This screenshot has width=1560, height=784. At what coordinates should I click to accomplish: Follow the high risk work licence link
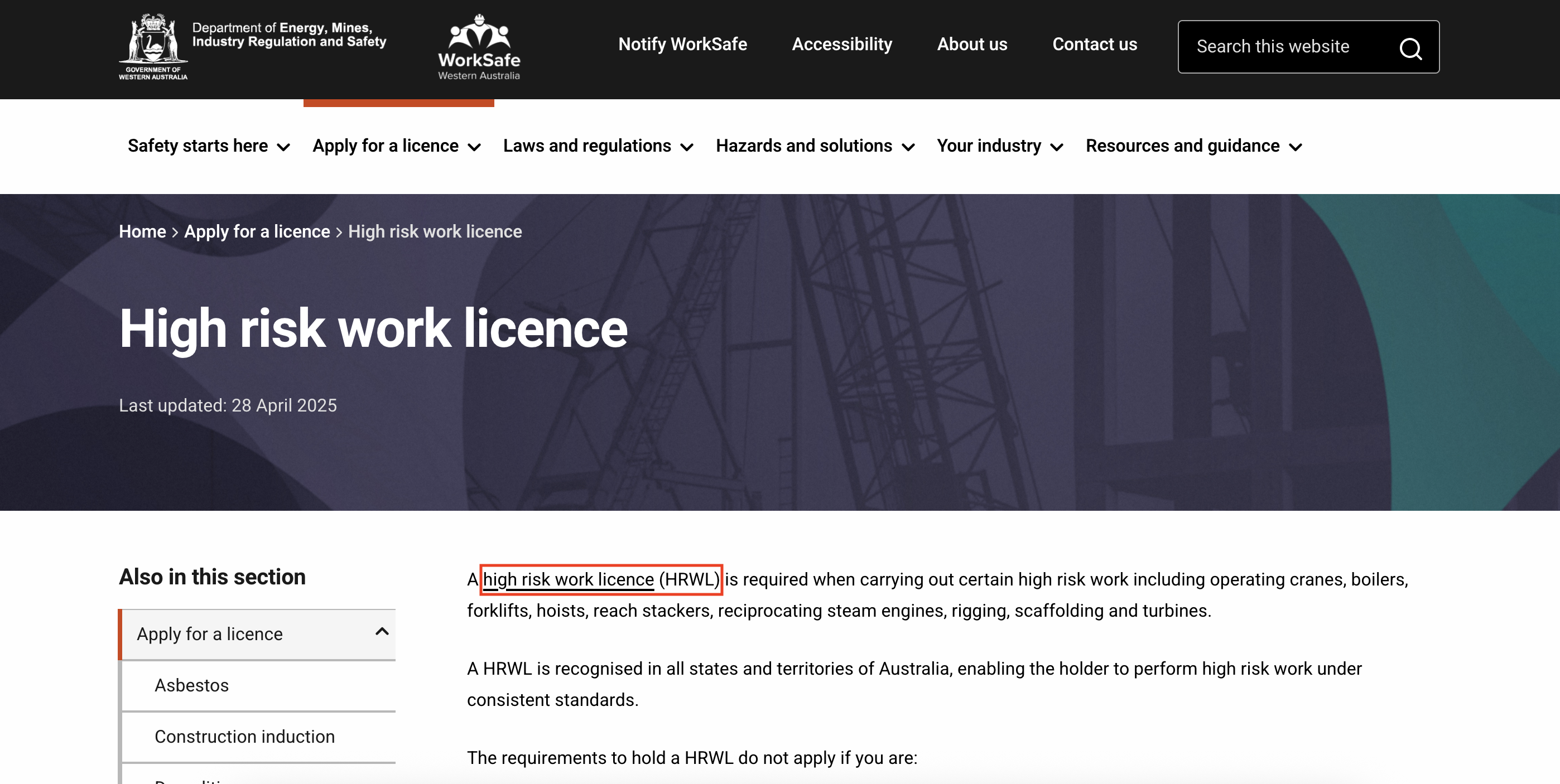pyautogui.click(x=568, y=579)
